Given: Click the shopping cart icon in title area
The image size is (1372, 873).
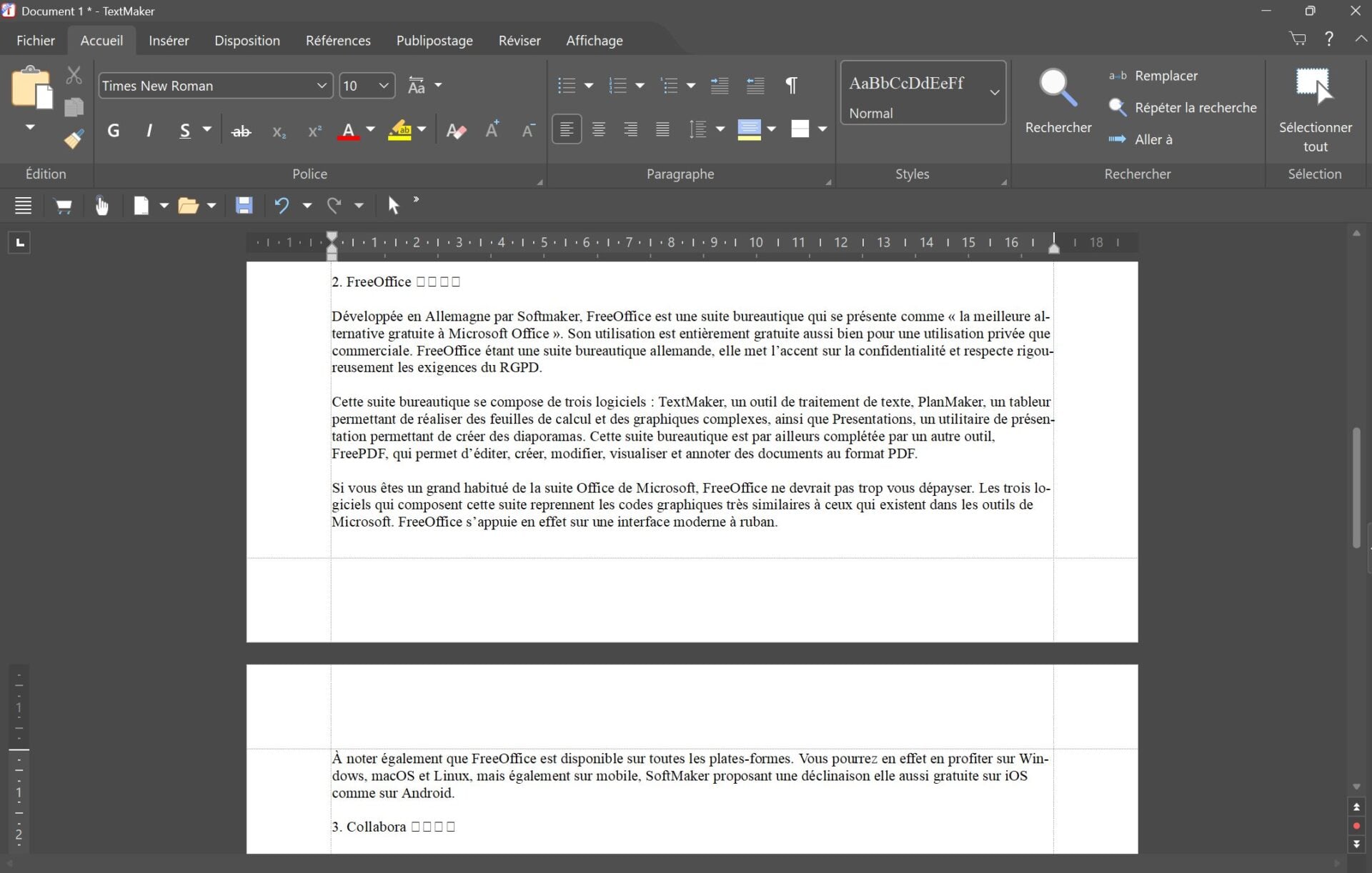Looking at the screenshot, I should 1298,39.
